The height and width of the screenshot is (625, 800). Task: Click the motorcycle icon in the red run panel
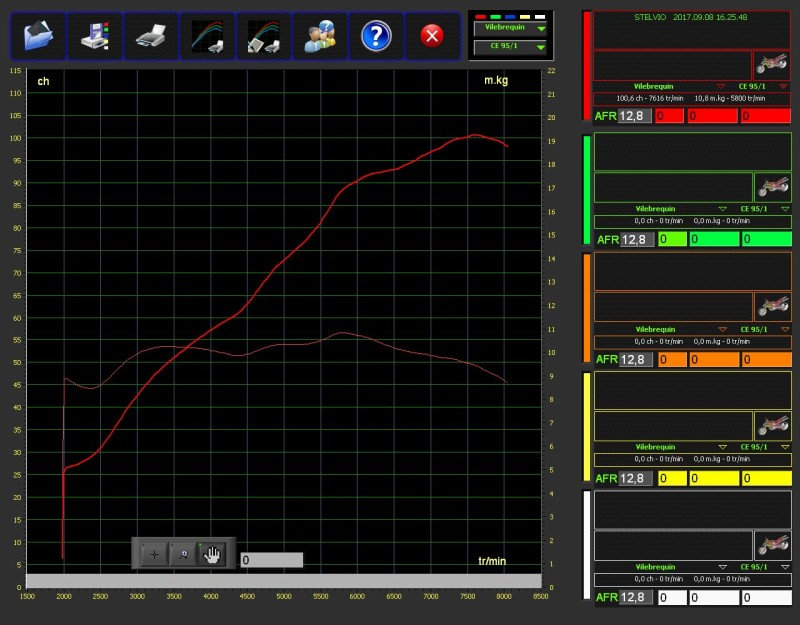tap(772, 65)
